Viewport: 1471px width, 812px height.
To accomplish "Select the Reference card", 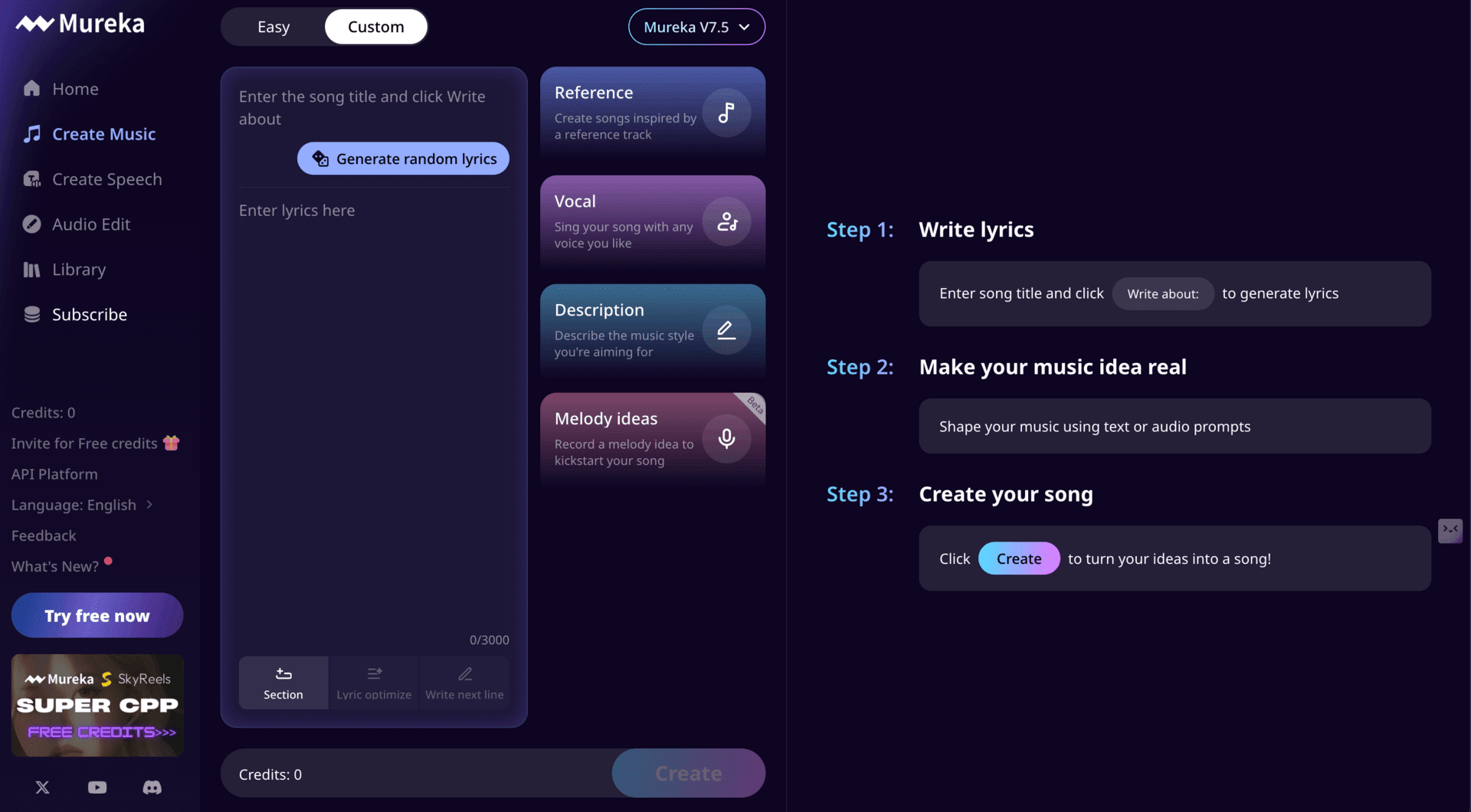I will coord(653,113).
